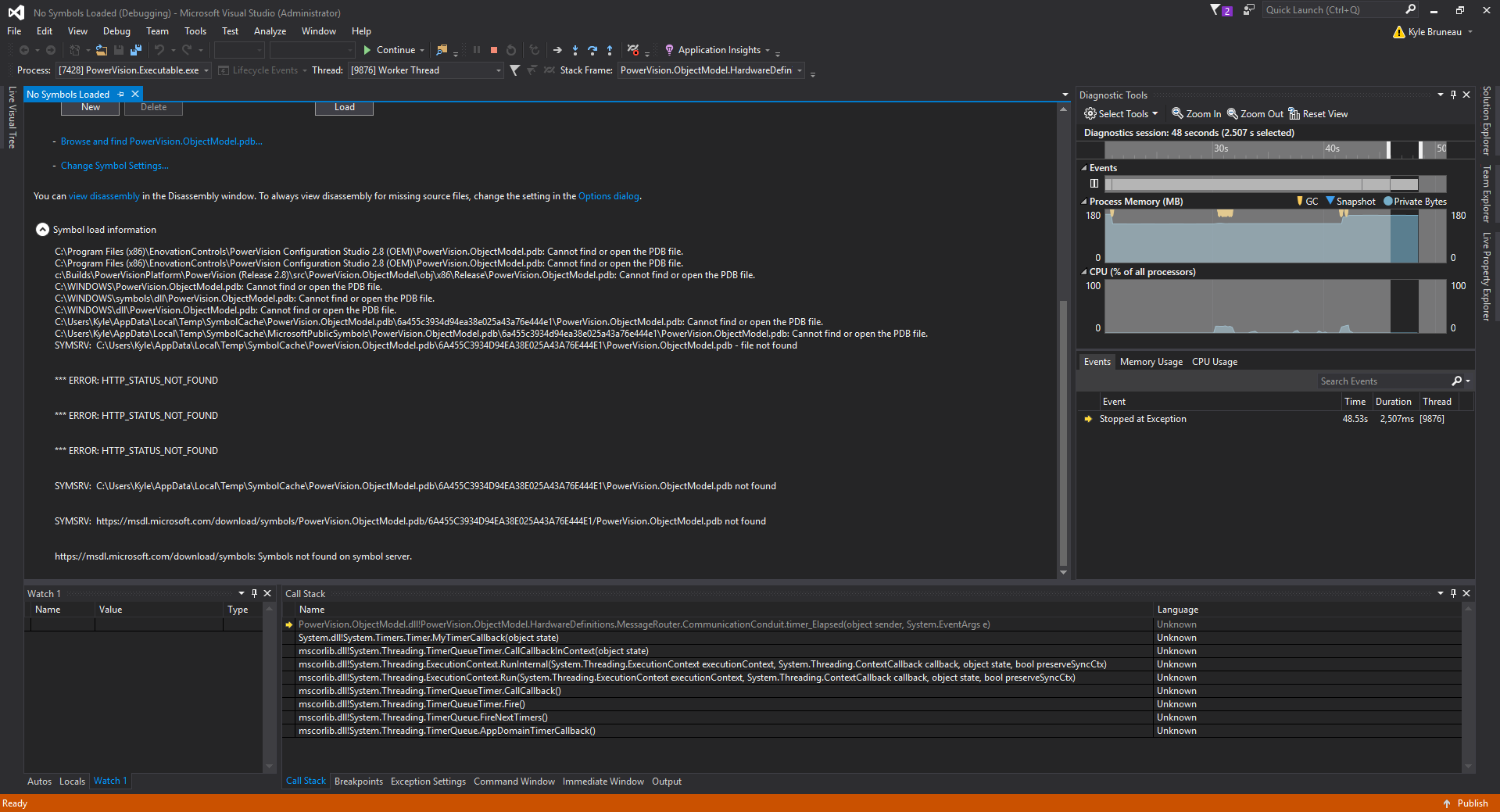This screenshot has width=1500, height=812.
Task: Click the Step Into arrow icon
Action: coord(575,50)
